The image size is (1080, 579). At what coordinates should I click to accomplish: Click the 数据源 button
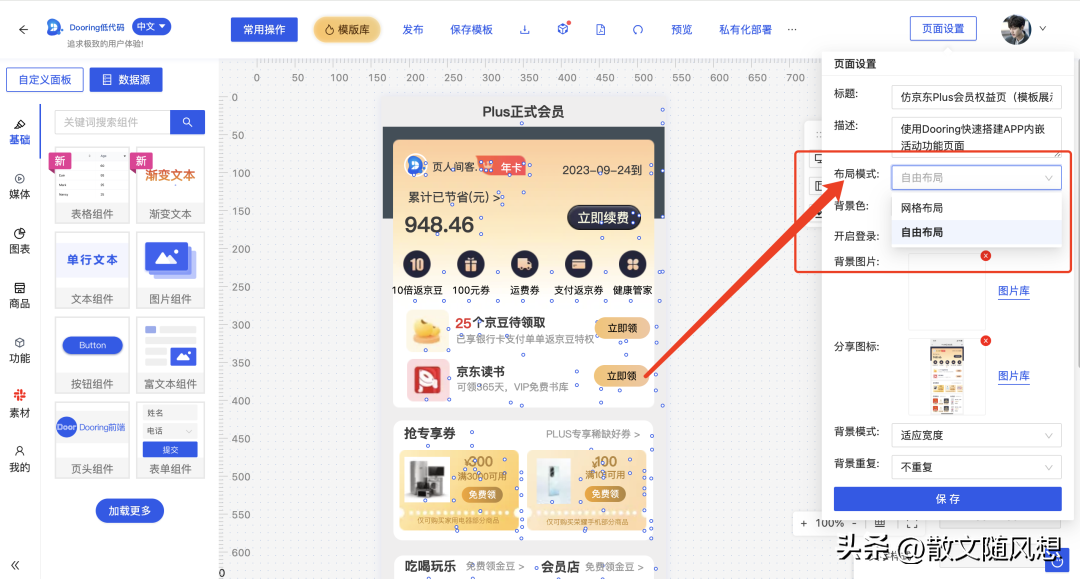point(126,80)
